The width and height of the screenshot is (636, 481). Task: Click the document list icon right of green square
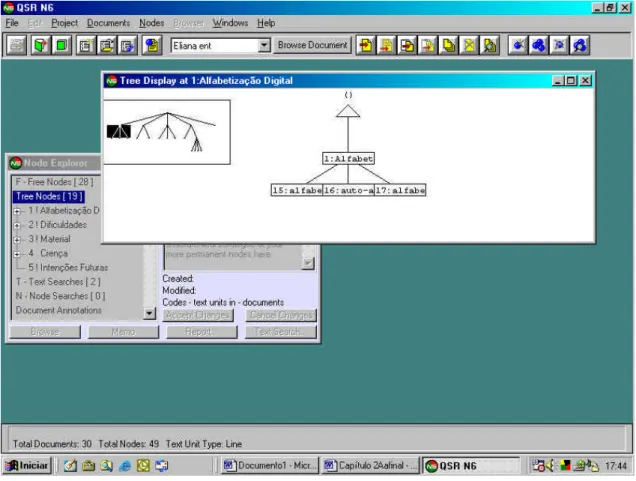coord(86,45)
